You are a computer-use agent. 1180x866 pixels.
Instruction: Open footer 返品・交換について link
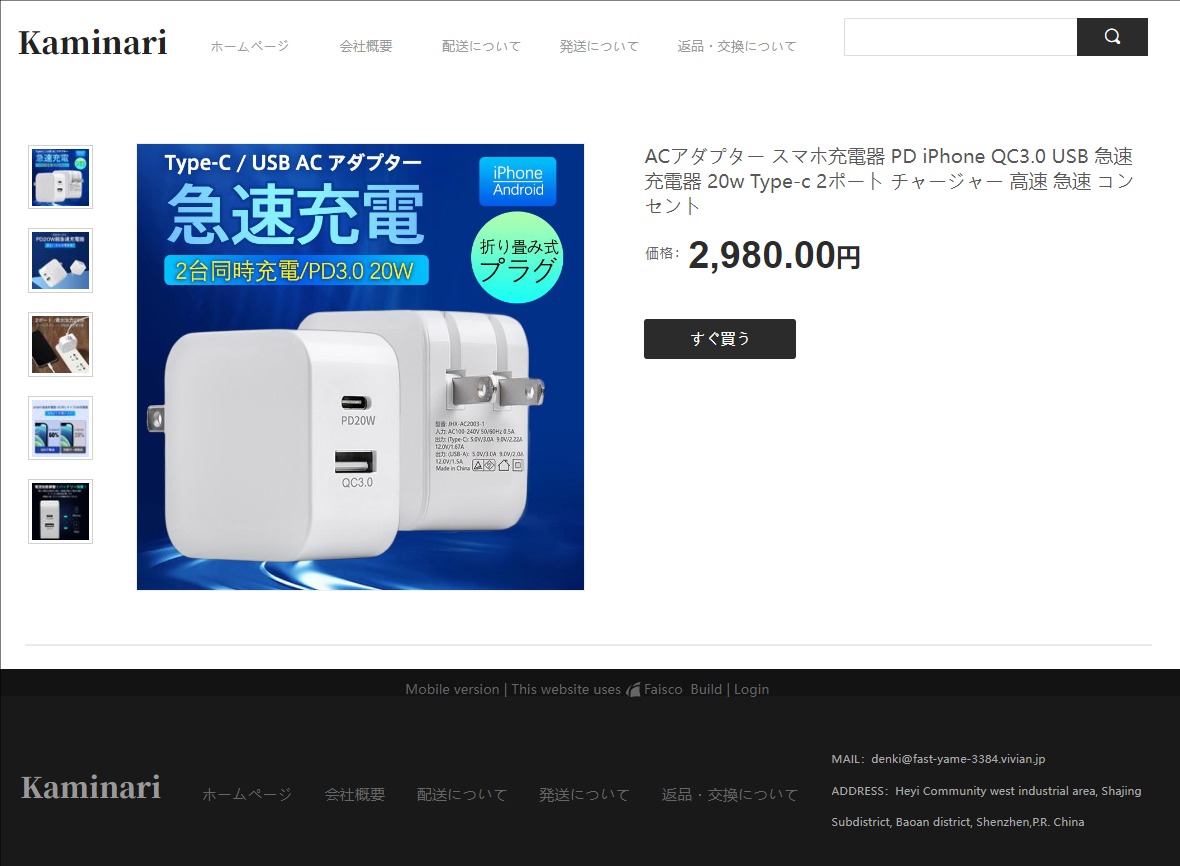[729, 795]
